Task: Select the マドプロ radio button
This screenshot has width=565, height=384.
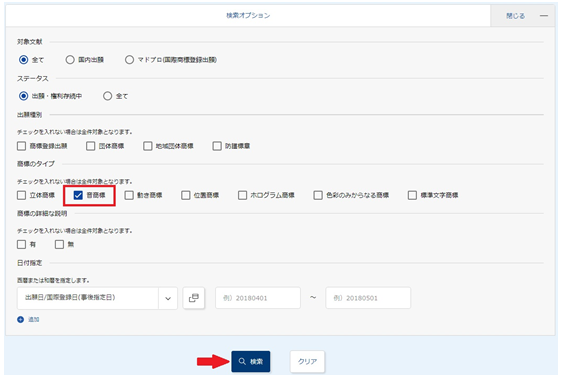Action: [x=129, y=60]
